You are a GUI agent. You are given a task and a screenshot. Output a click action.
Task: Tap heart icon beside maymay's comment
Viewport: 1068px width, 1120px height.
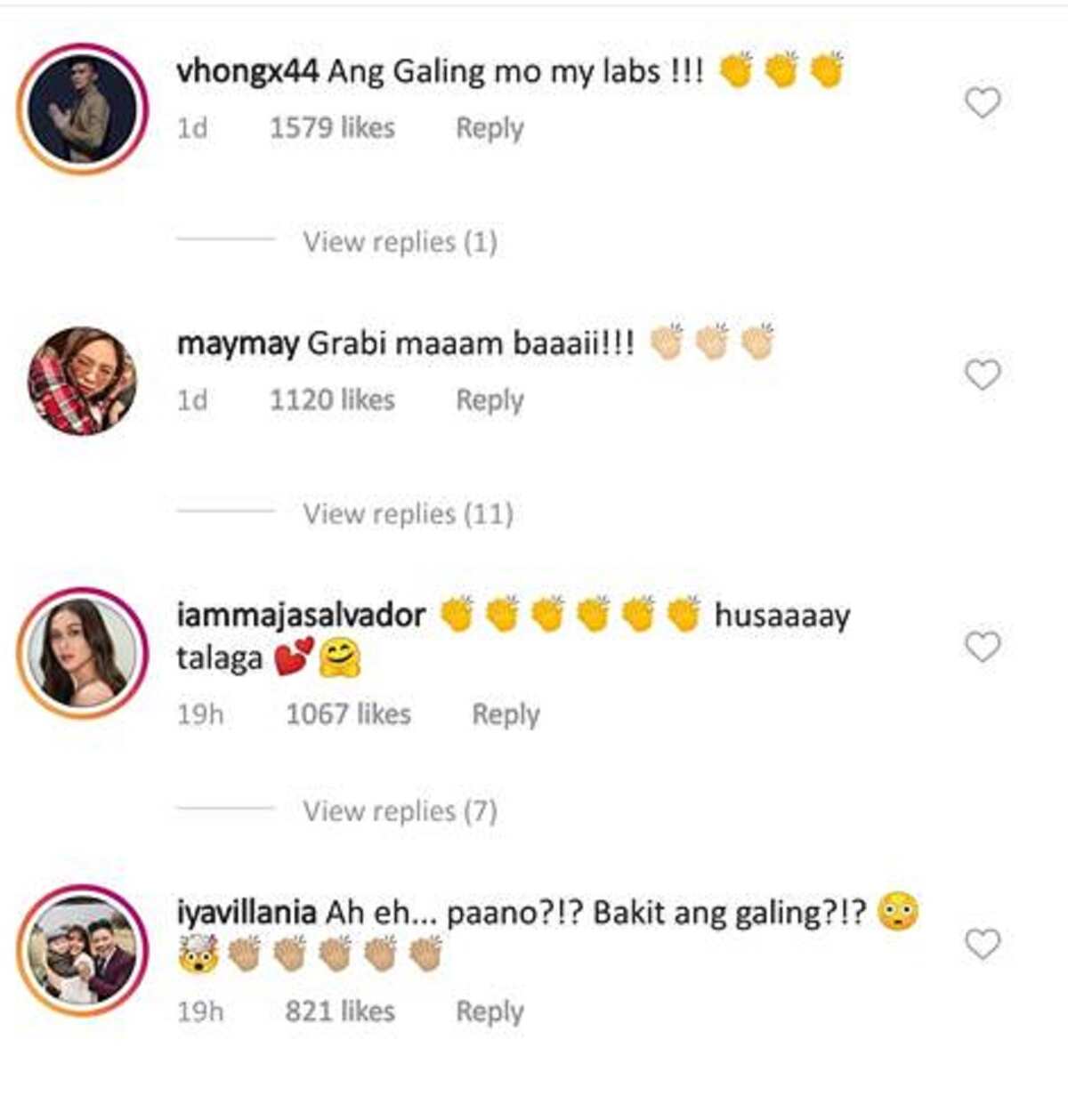click(983, 375)
